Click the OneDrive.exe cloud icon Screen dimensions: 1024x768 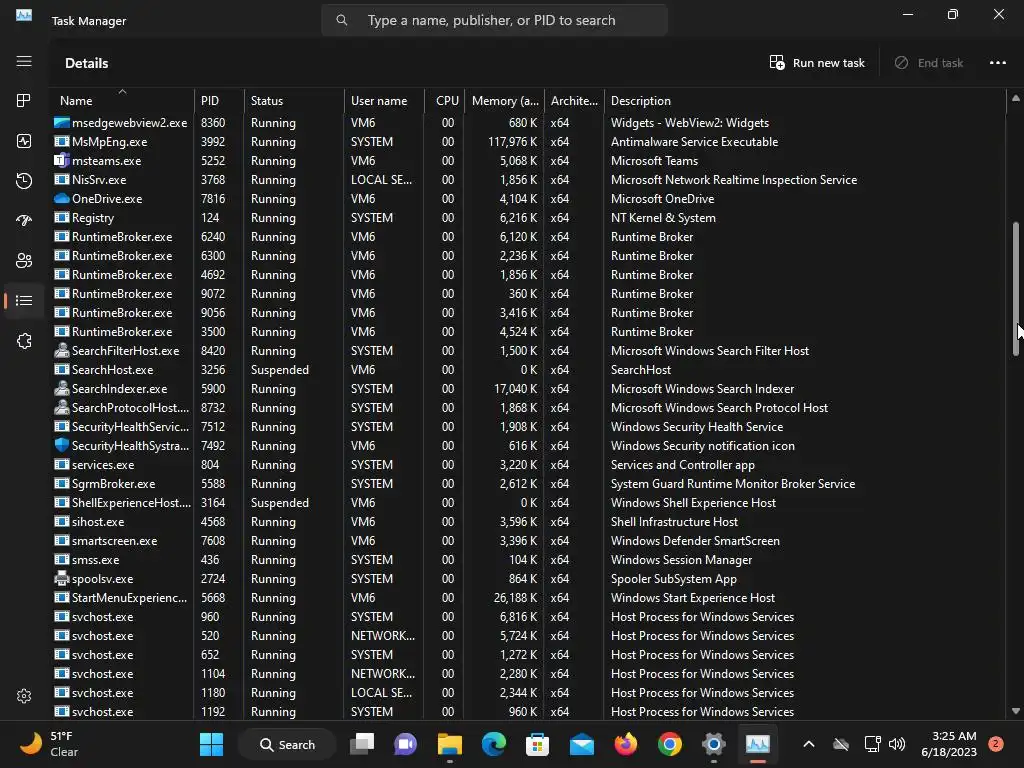61,199
